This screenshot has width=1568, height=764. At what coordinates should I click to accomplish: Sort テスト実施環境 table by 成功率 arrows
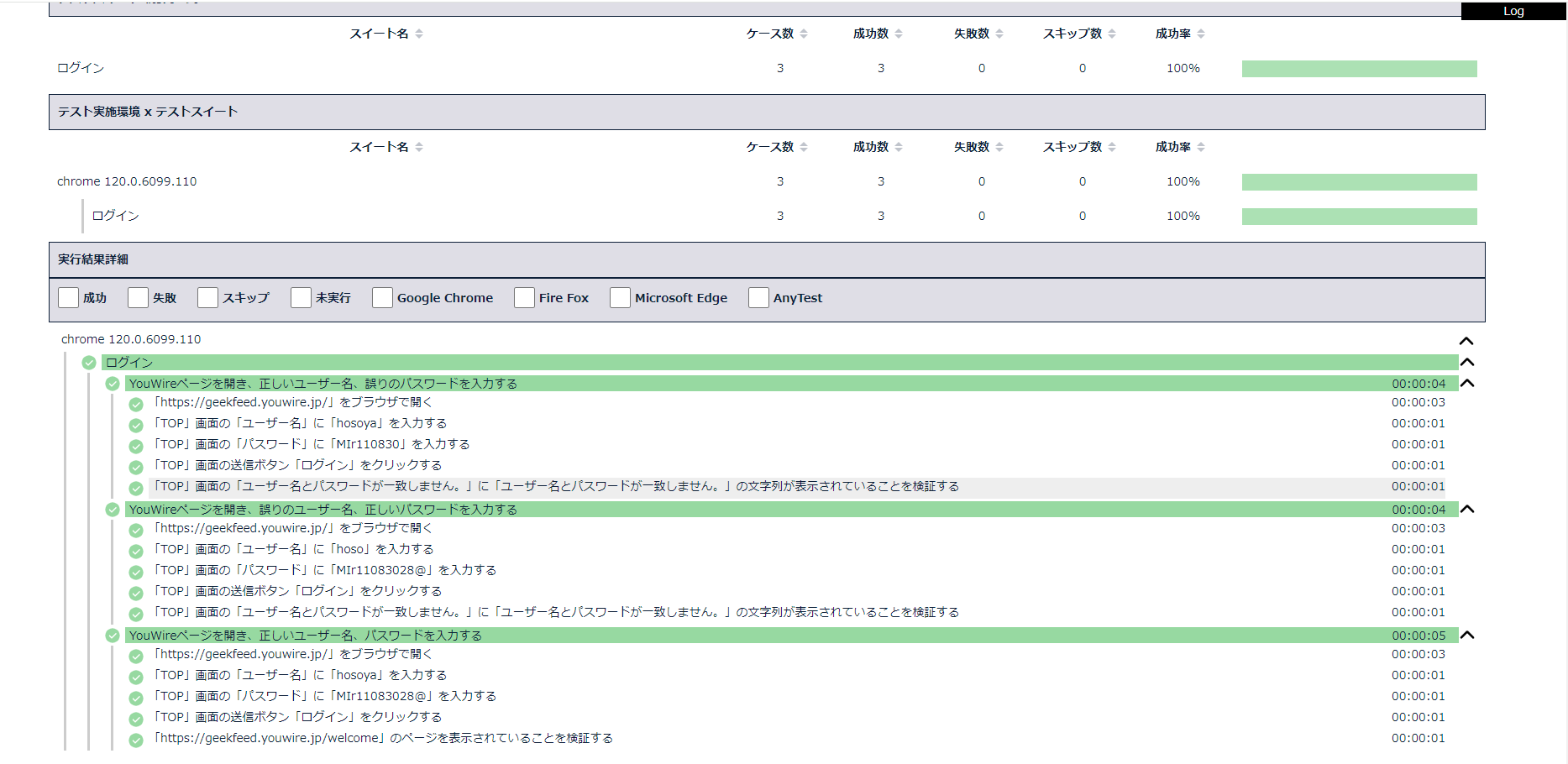tap(1201, 147)
